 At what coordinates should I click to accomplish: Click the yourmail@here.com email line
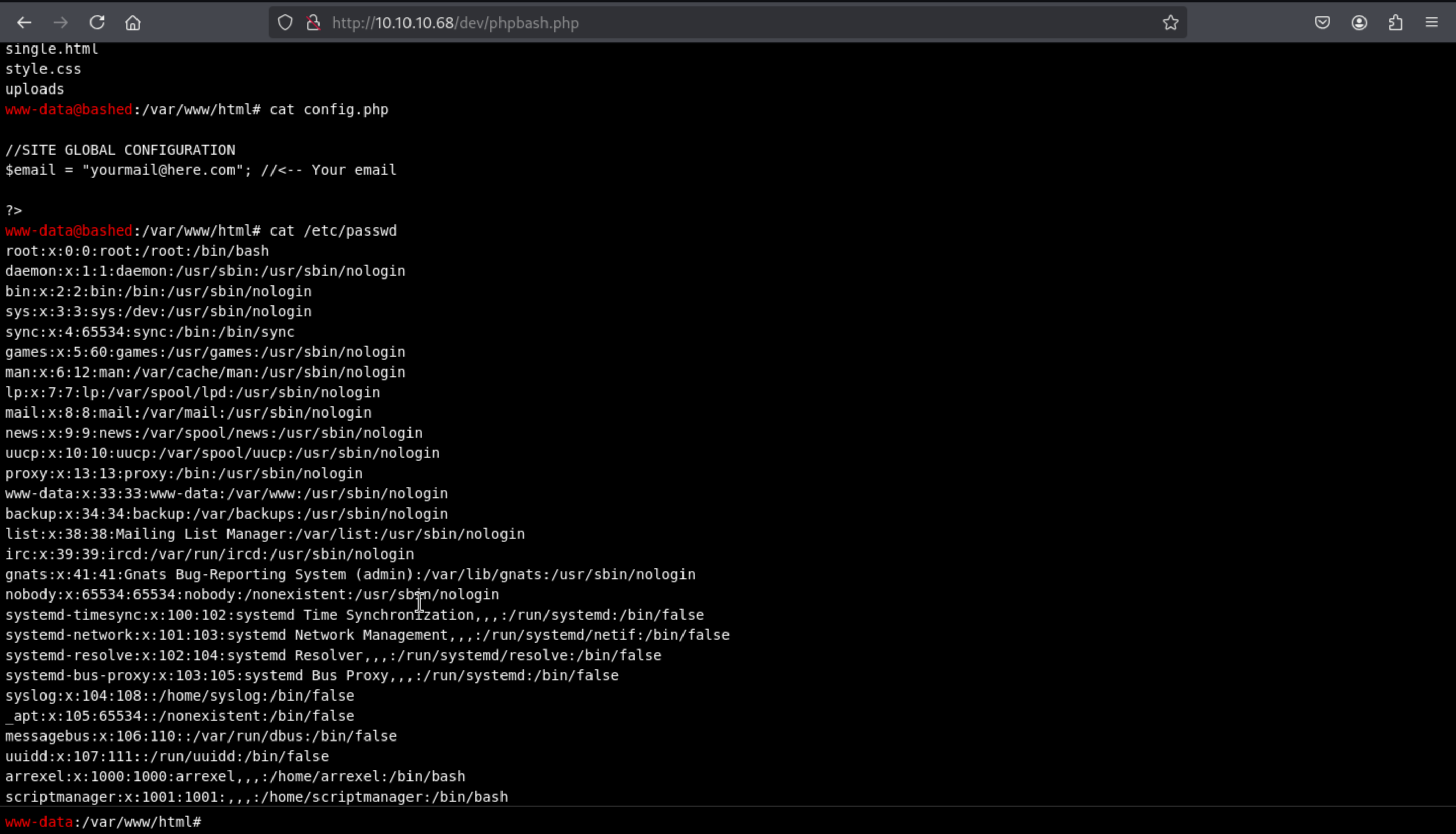click(201, 170)
